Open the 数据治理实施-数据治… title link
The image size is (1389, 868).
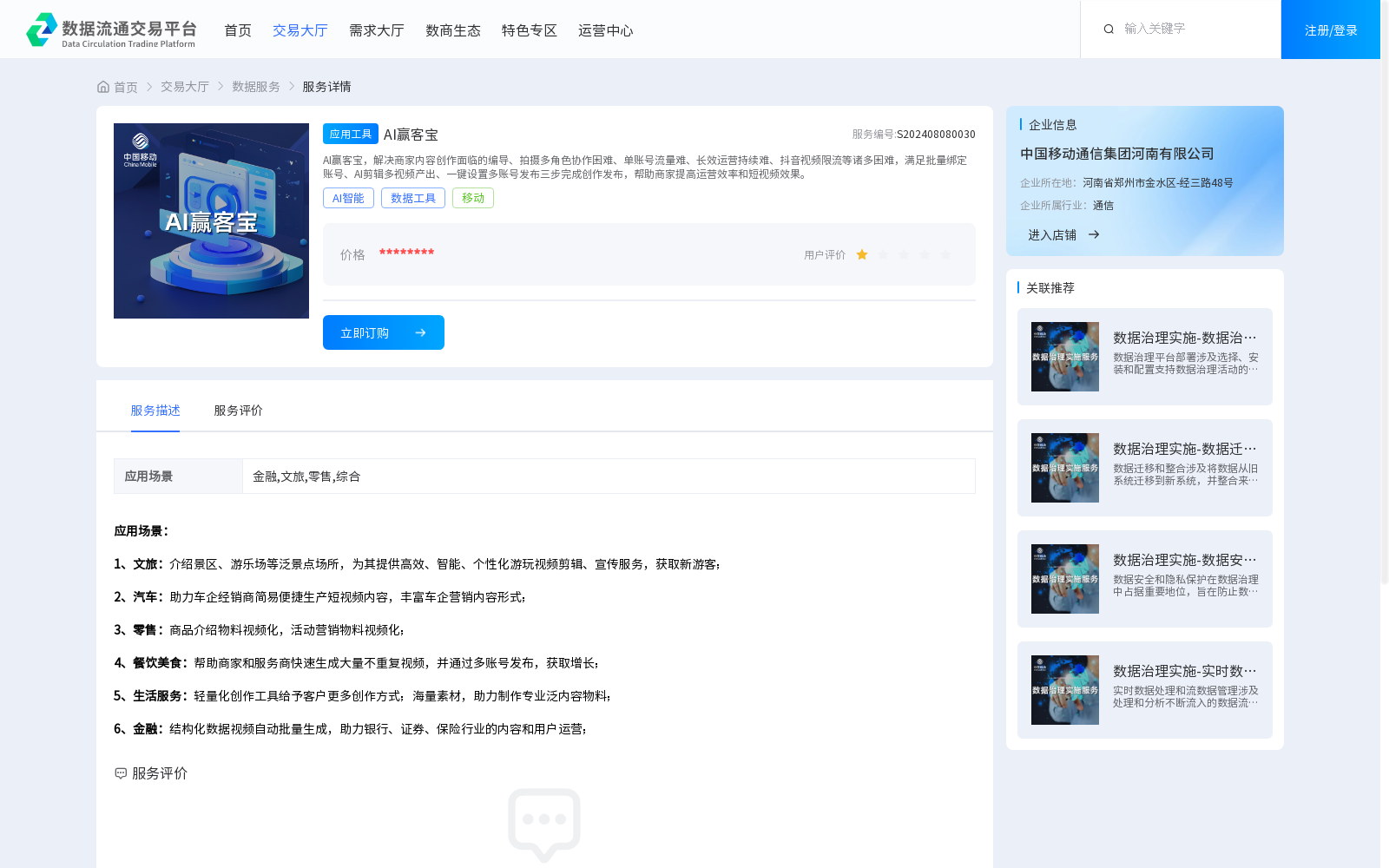pos(1185,338)
